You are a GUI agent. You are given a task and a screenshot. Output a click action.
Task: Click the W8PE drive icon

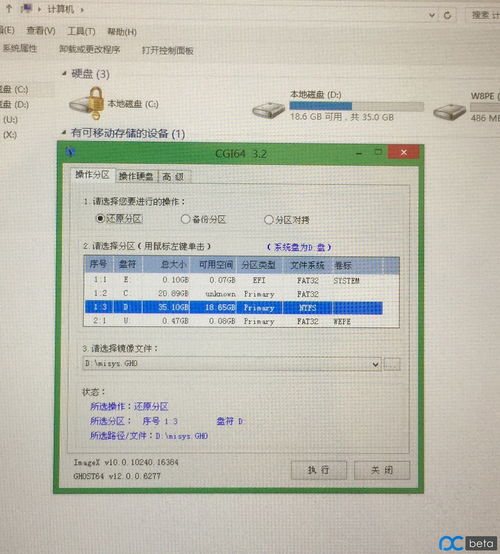pyautogui.click(x=449, y=112)
